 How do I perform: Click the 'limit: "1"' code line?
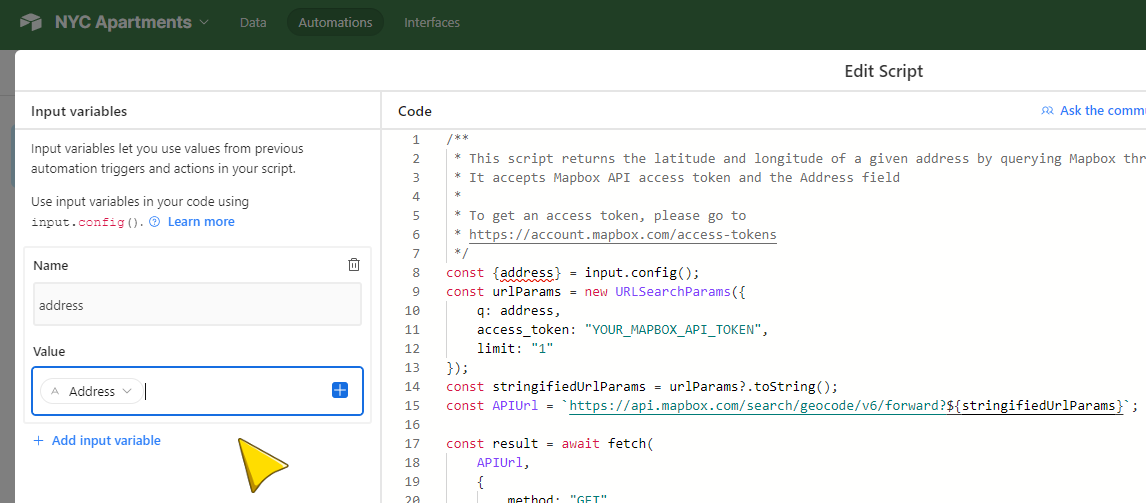515,349
